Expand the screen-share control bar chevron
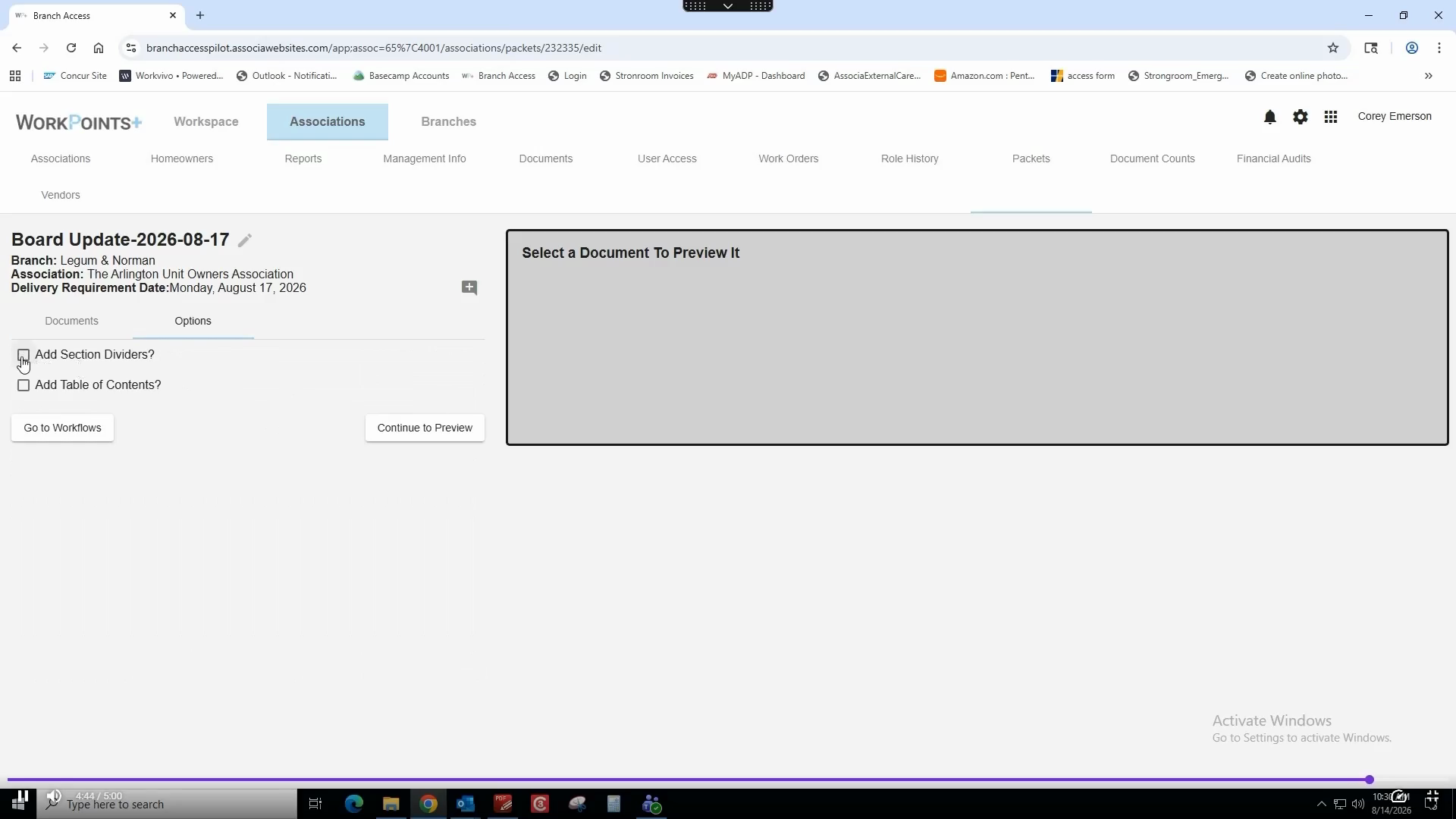The width and height of the screenshot is (1456, 819). pyautogui.click(x=728, y=6)
